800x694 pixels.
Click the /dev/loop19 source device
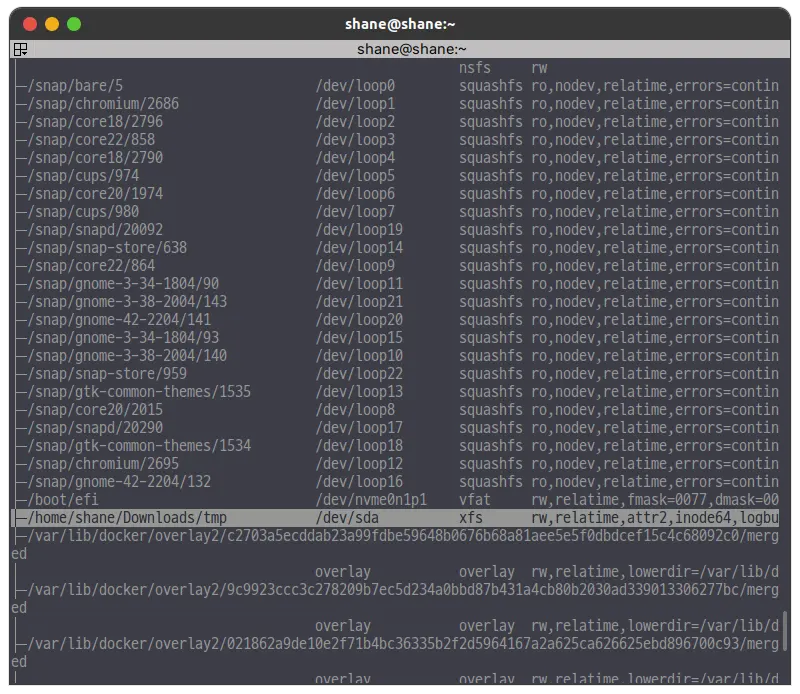pos(359,230)
